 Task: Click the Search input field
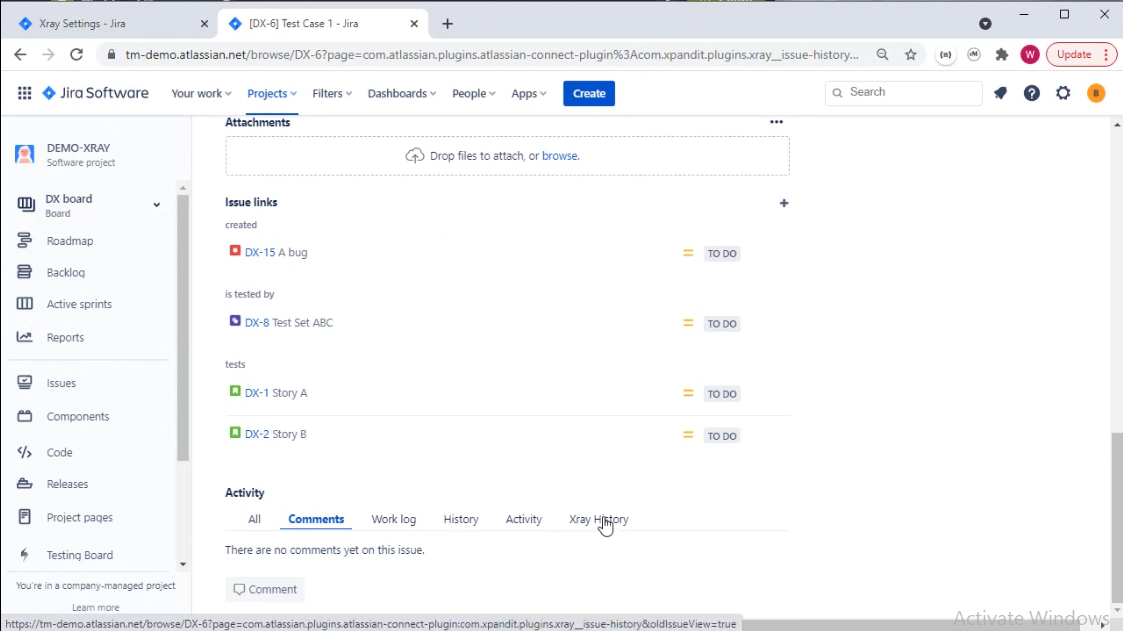pos(910,92)
